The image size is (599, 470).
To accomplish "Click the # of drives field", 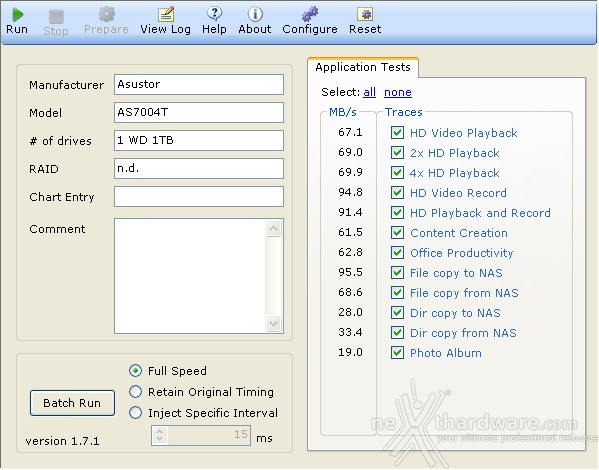I will point(199,140).
